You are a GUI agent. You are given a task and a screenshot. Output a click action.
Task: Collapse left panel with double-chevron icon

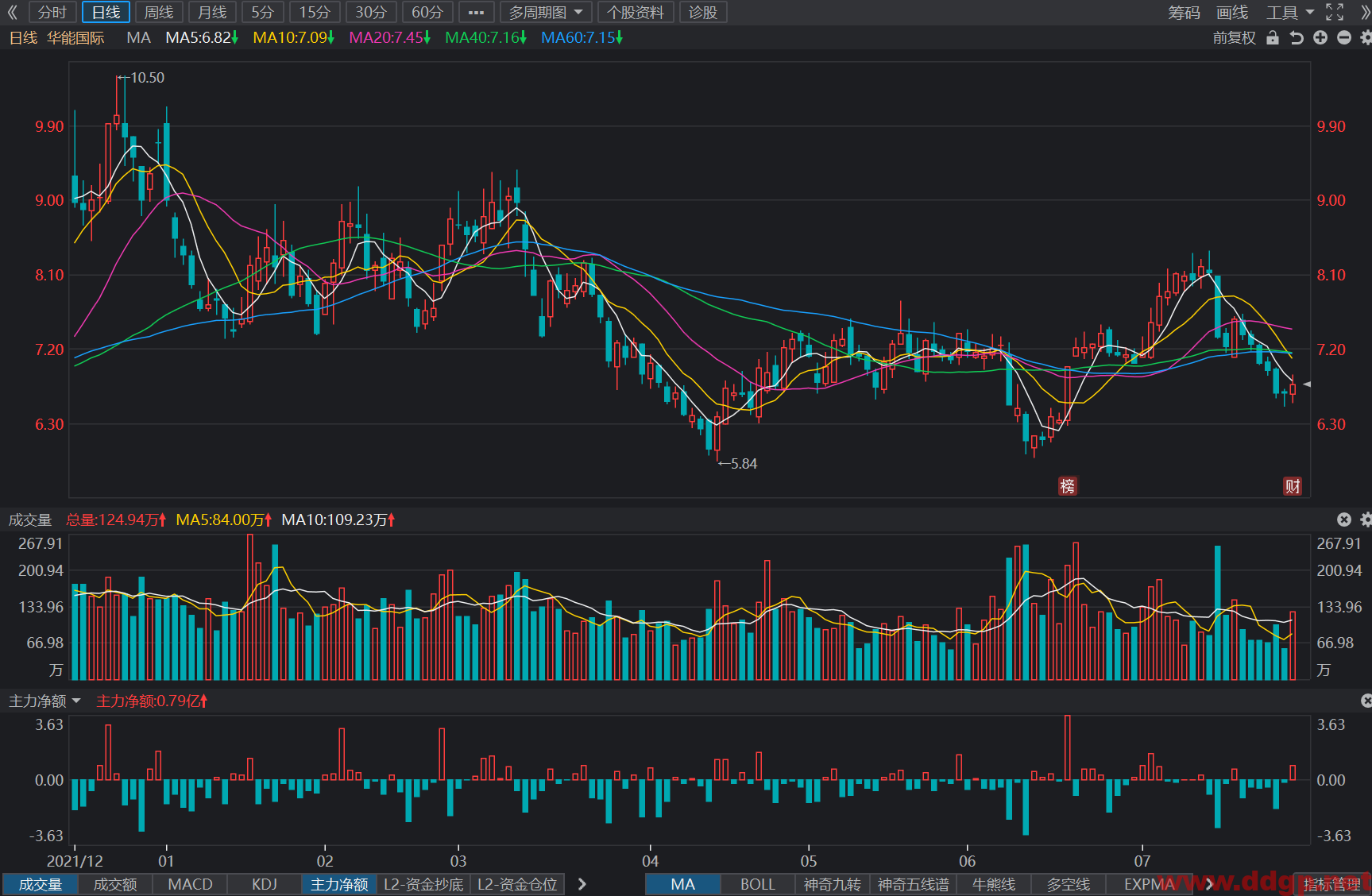point(13,12)
